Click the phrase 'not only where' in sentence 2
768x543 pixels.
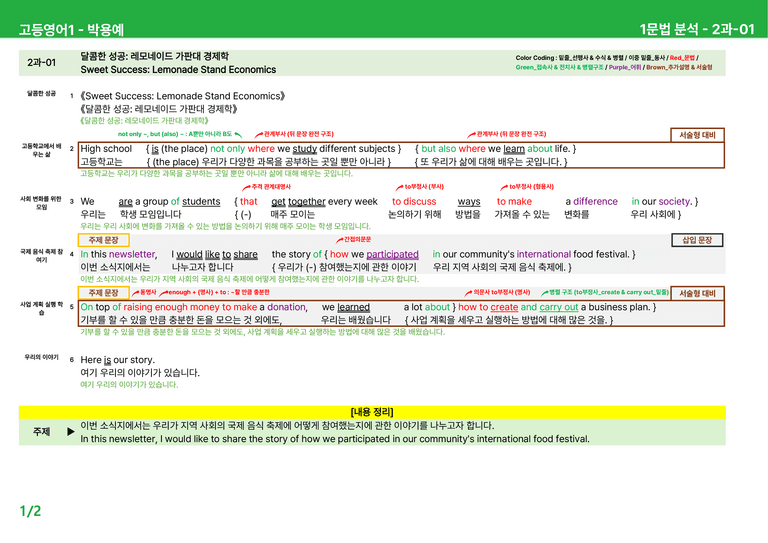click(242, 149)
